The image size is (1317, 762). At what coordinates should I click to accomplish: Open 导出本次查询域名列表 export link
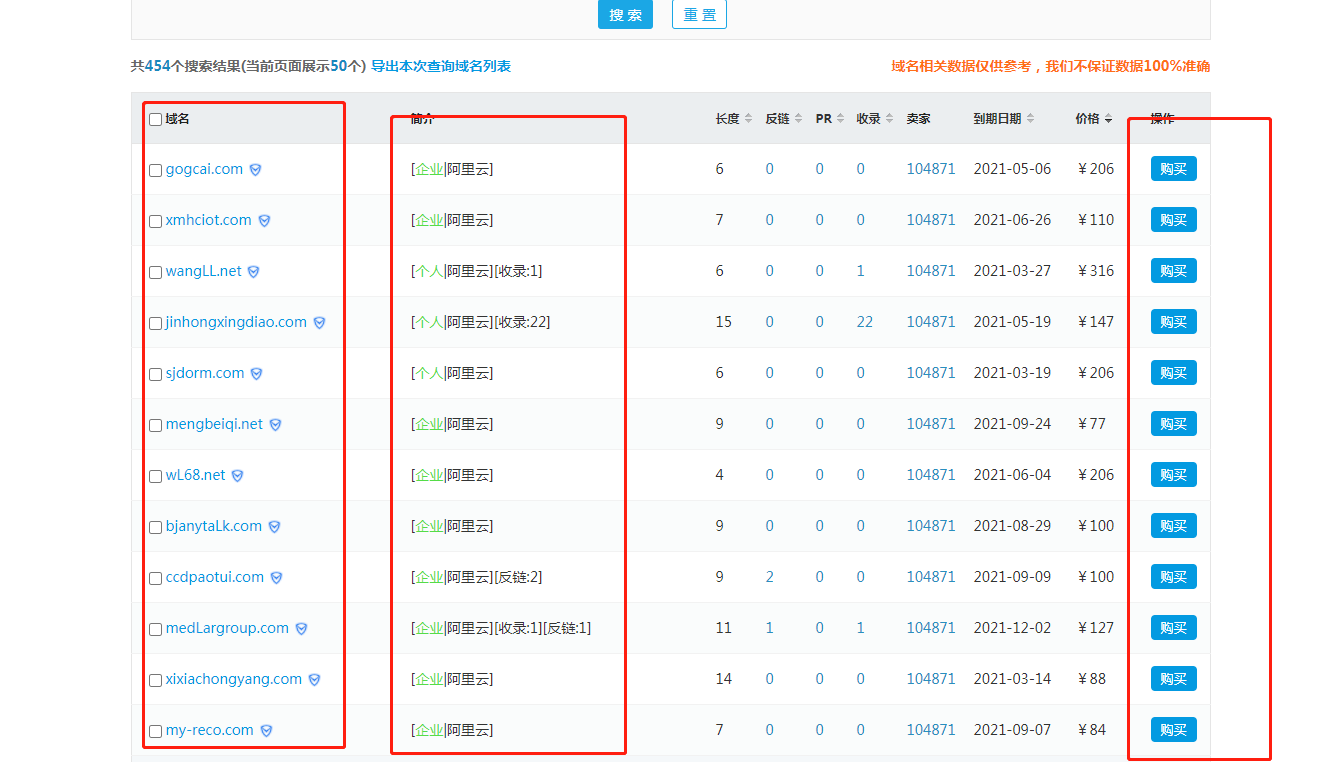[x=441, y=66]
